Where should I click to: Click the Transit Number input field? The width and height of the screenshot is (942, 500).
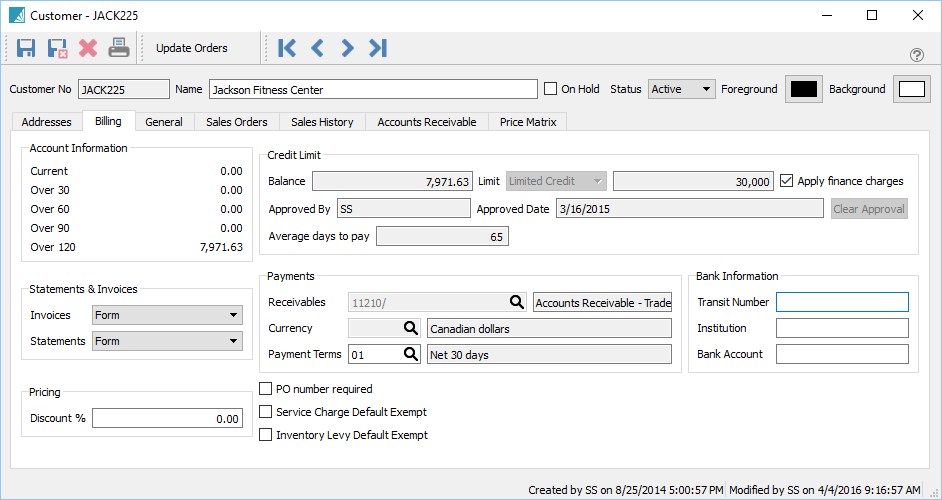pyautogui.click(x=842, y=302)
